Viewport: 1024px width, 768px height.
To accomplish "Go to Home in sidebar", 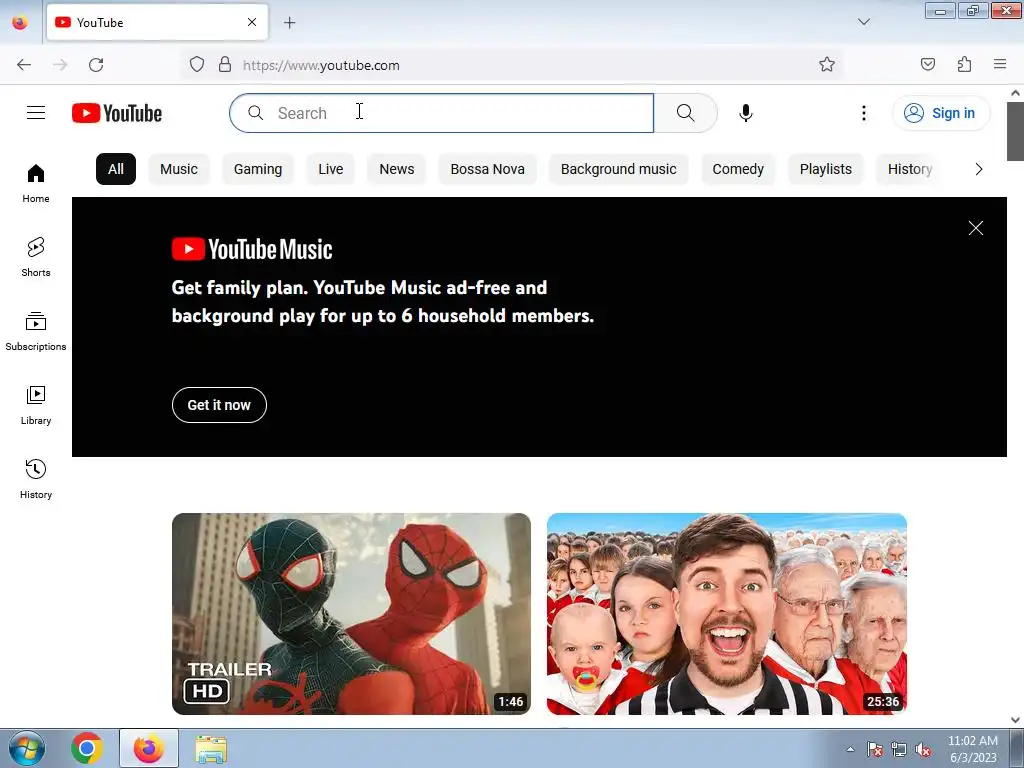I will tap(36, 184).
